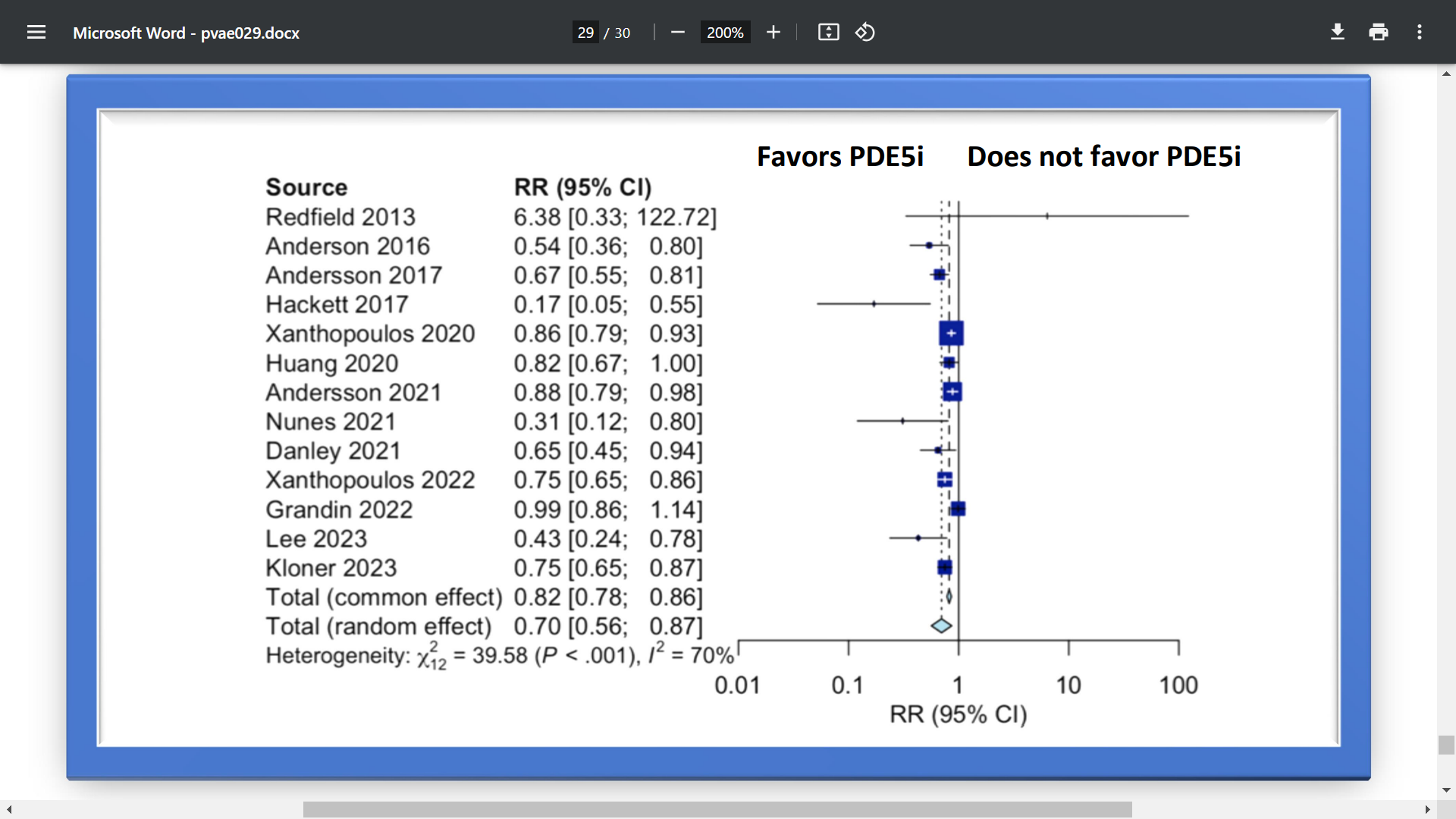Click the document title pvae029.docx
Screen dimensions: 1456x819
click(x=186, y=33)
